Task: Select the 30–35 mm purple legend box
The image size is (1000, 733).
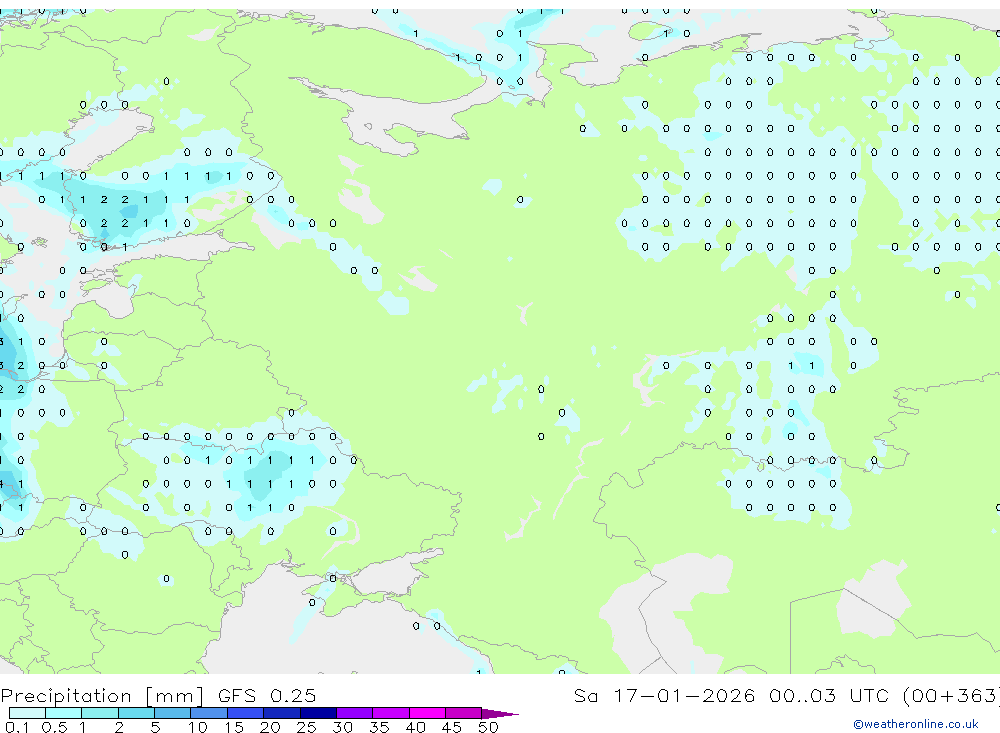Action: coord(355,713)
